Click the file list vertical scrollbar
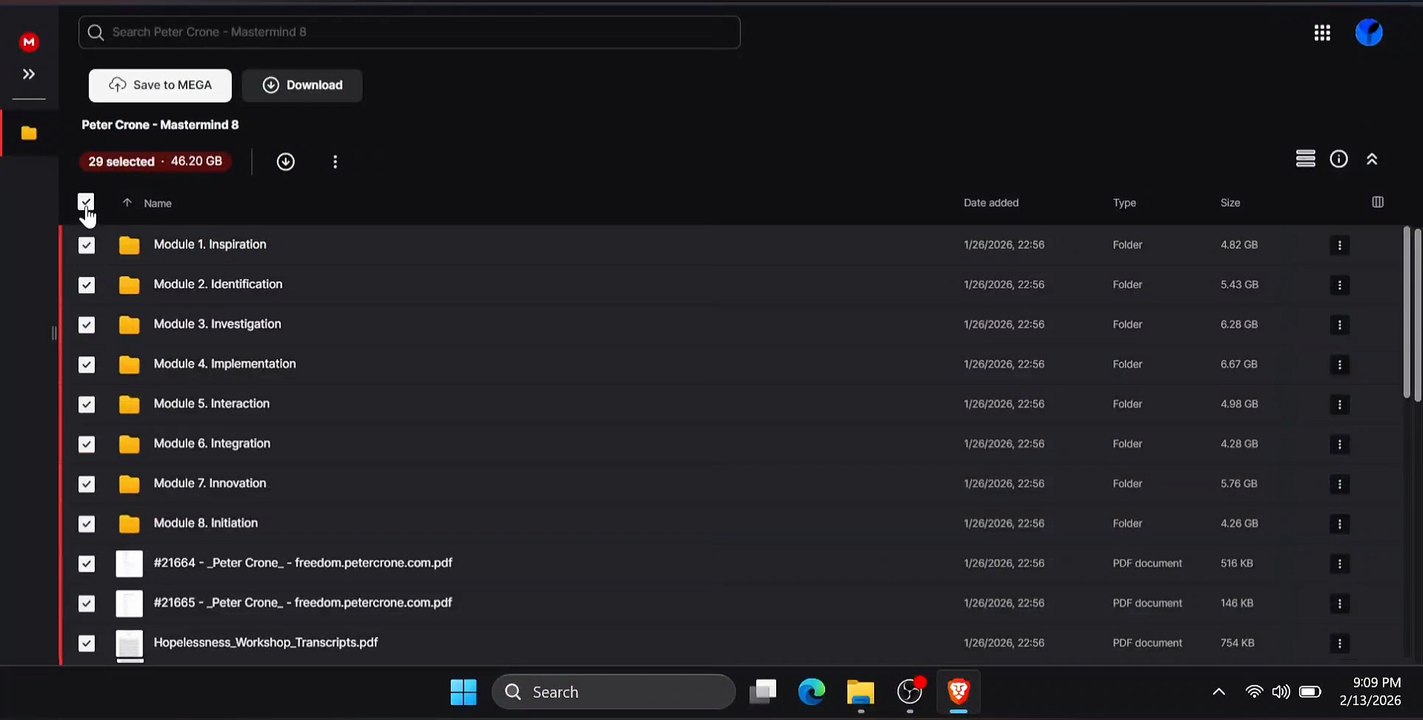Image resolution: width=1423 pixels, height=720 pixels. click(1406, 314)
